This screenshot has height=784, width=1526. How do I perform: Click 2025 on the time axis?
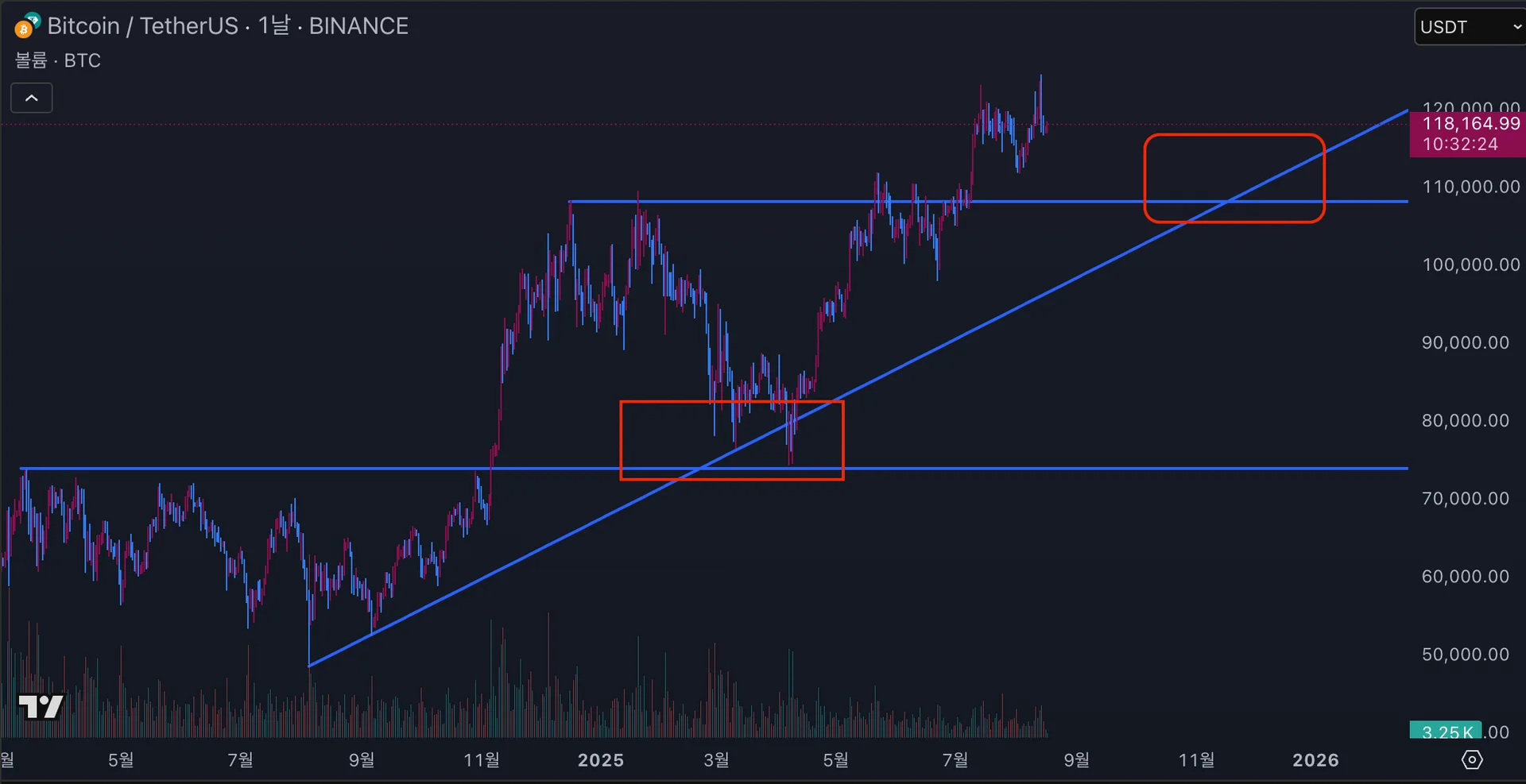click(601, 760)
